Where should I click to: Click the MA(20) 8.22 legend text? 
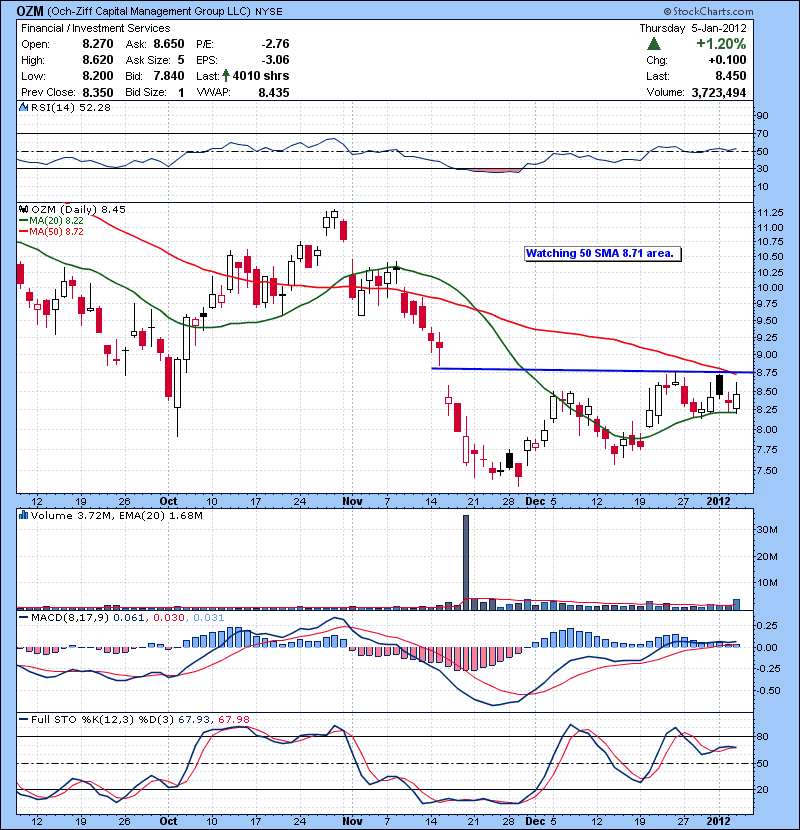[57, 221]
